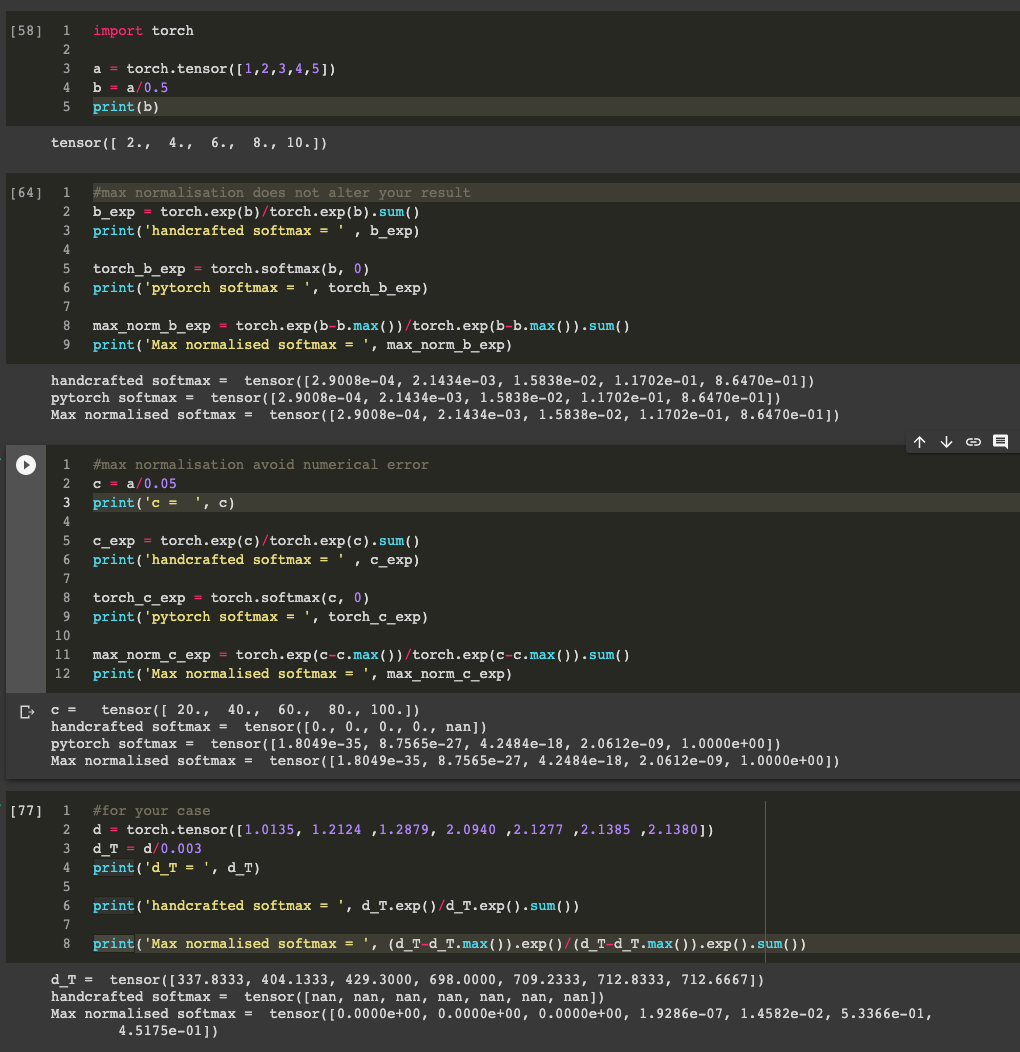Click the print(b) line in first cell
1020x1052 pixels.
point(126,106)
